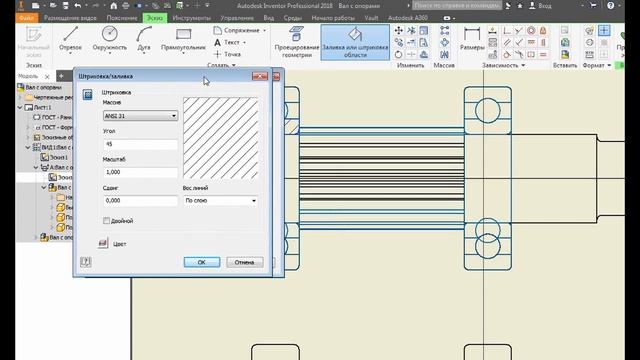Select the Дуга arc tool

click(144, 39)
